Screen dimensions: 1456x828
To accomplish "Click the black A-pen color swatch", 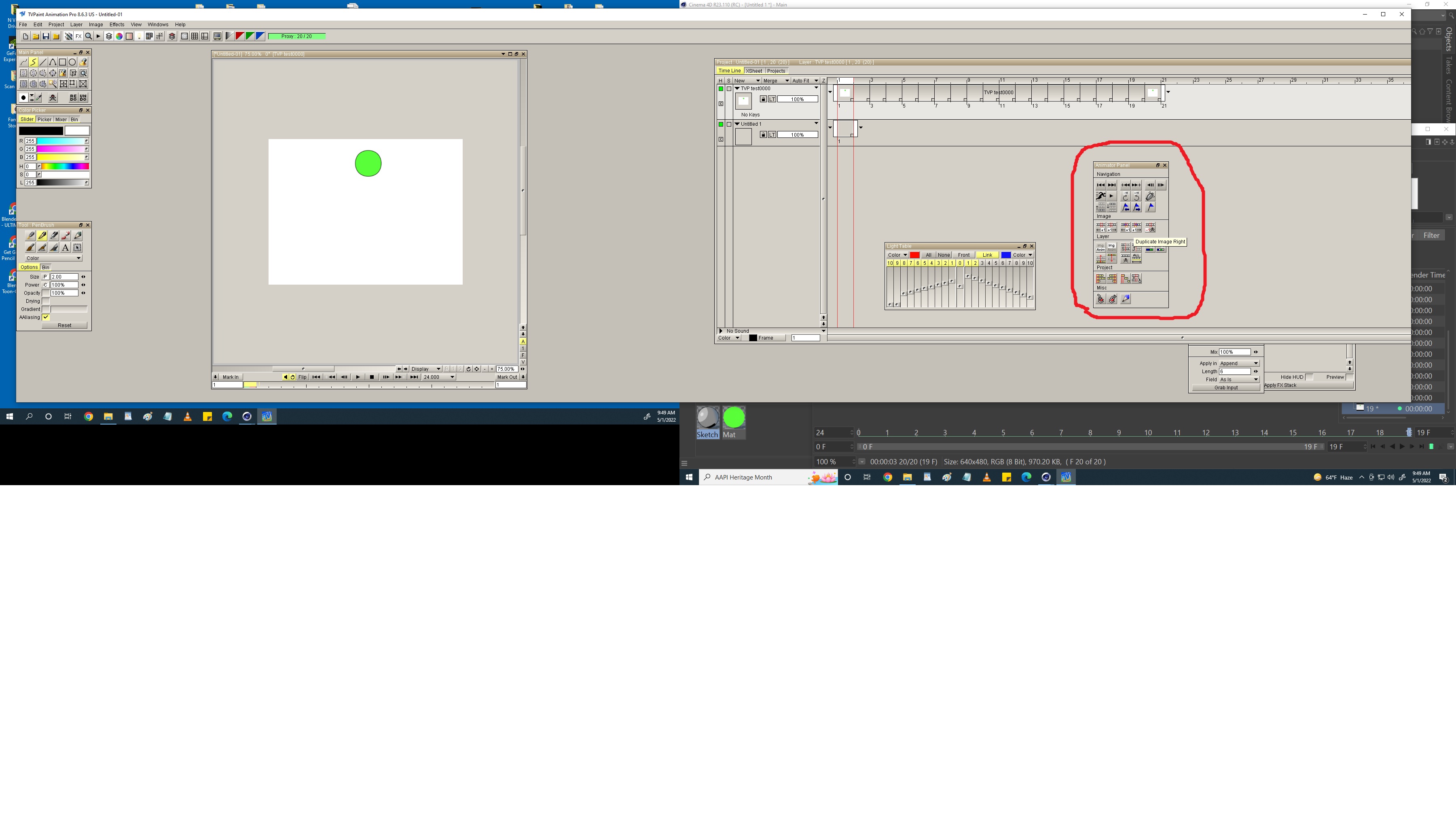I will 41,131.
